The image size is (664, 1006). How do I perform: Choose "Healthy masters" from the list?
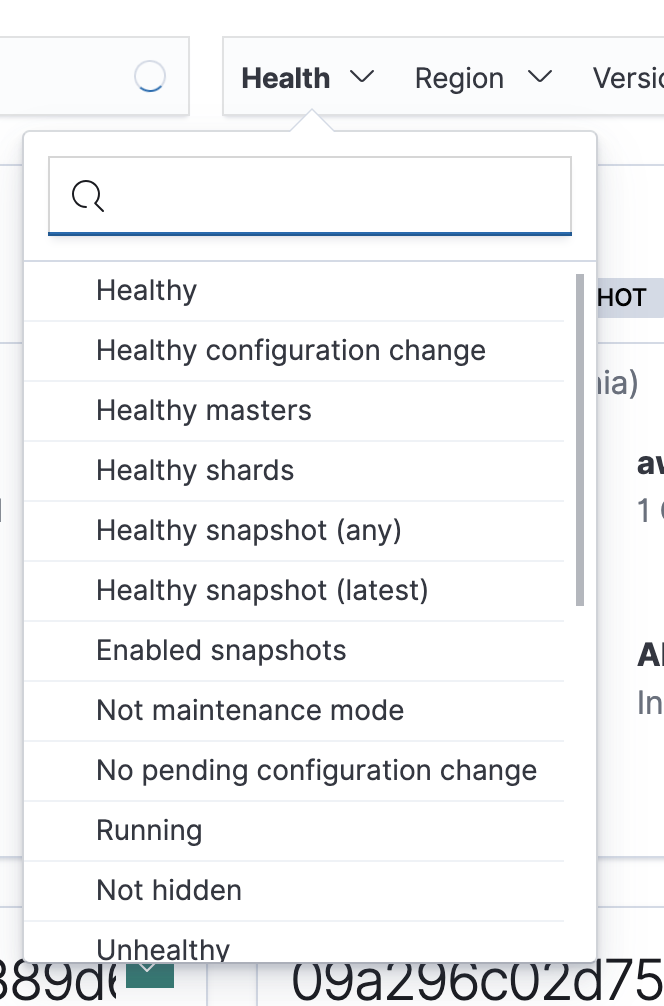click(203, 410)
